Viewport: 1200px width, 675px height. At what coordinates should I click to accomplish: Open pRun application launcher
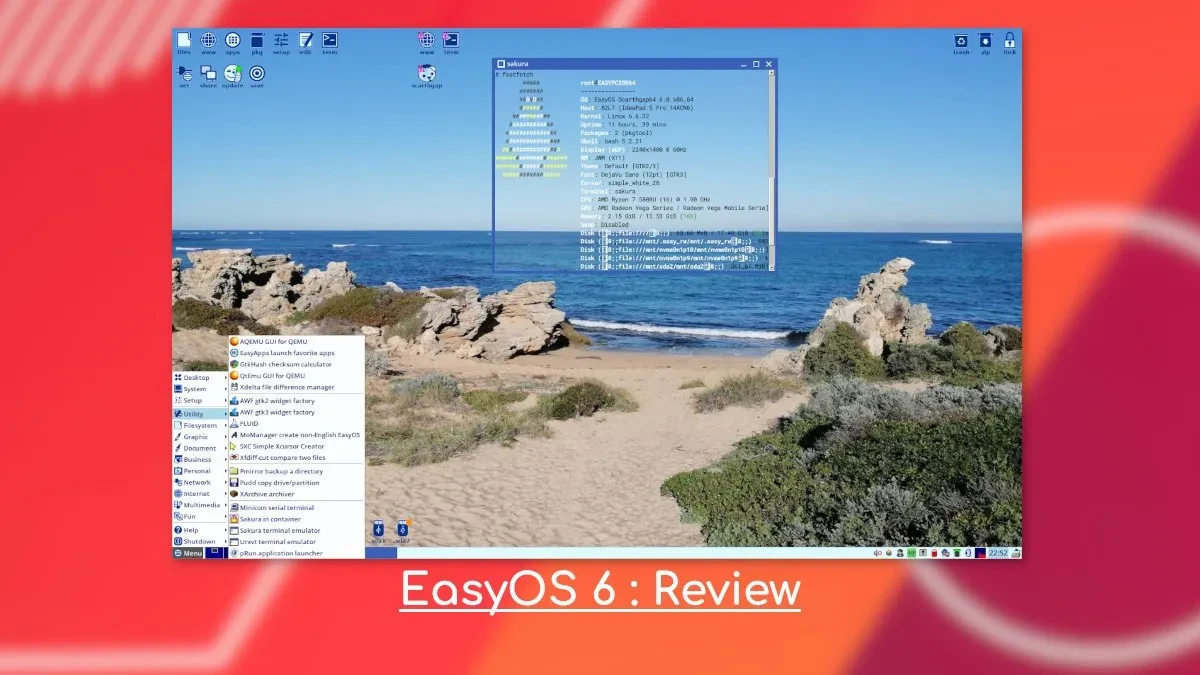click(x=297, y=553)
